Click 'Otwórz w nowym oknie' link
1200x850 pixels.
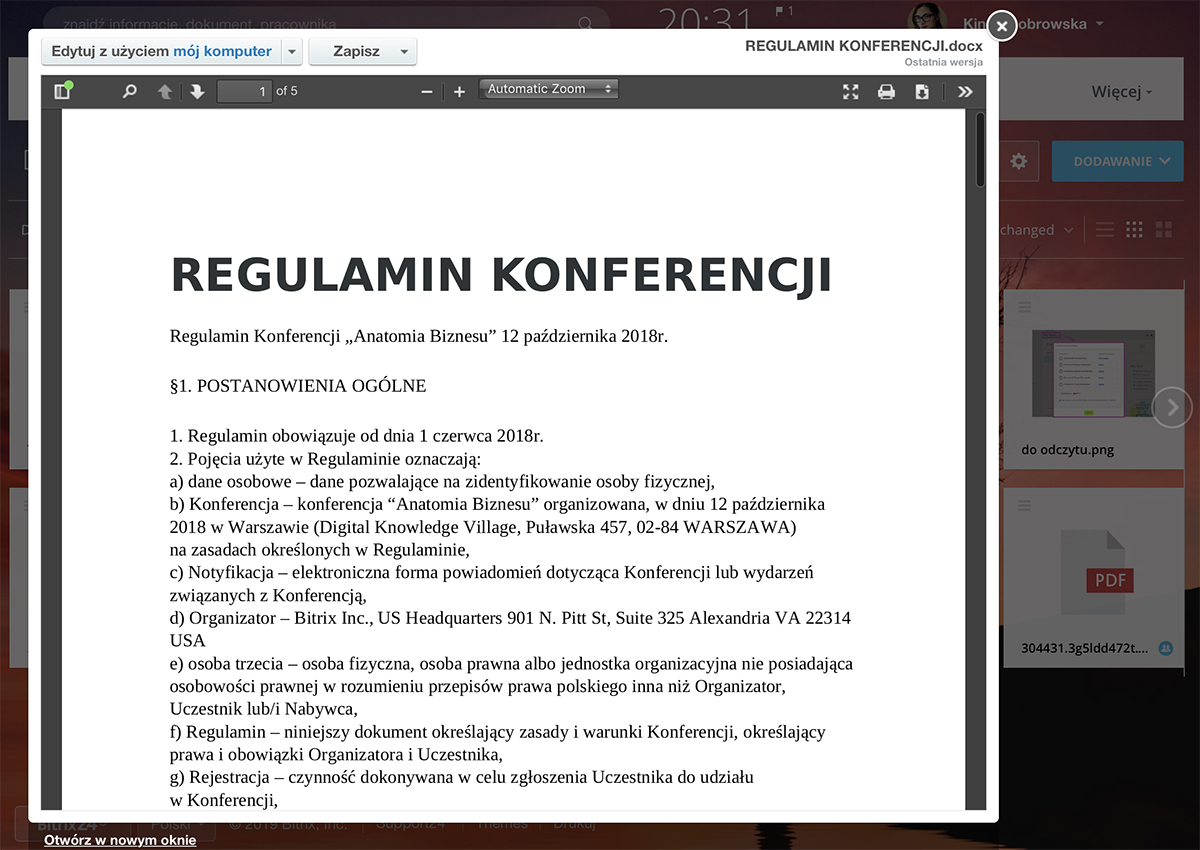[120, 840]
